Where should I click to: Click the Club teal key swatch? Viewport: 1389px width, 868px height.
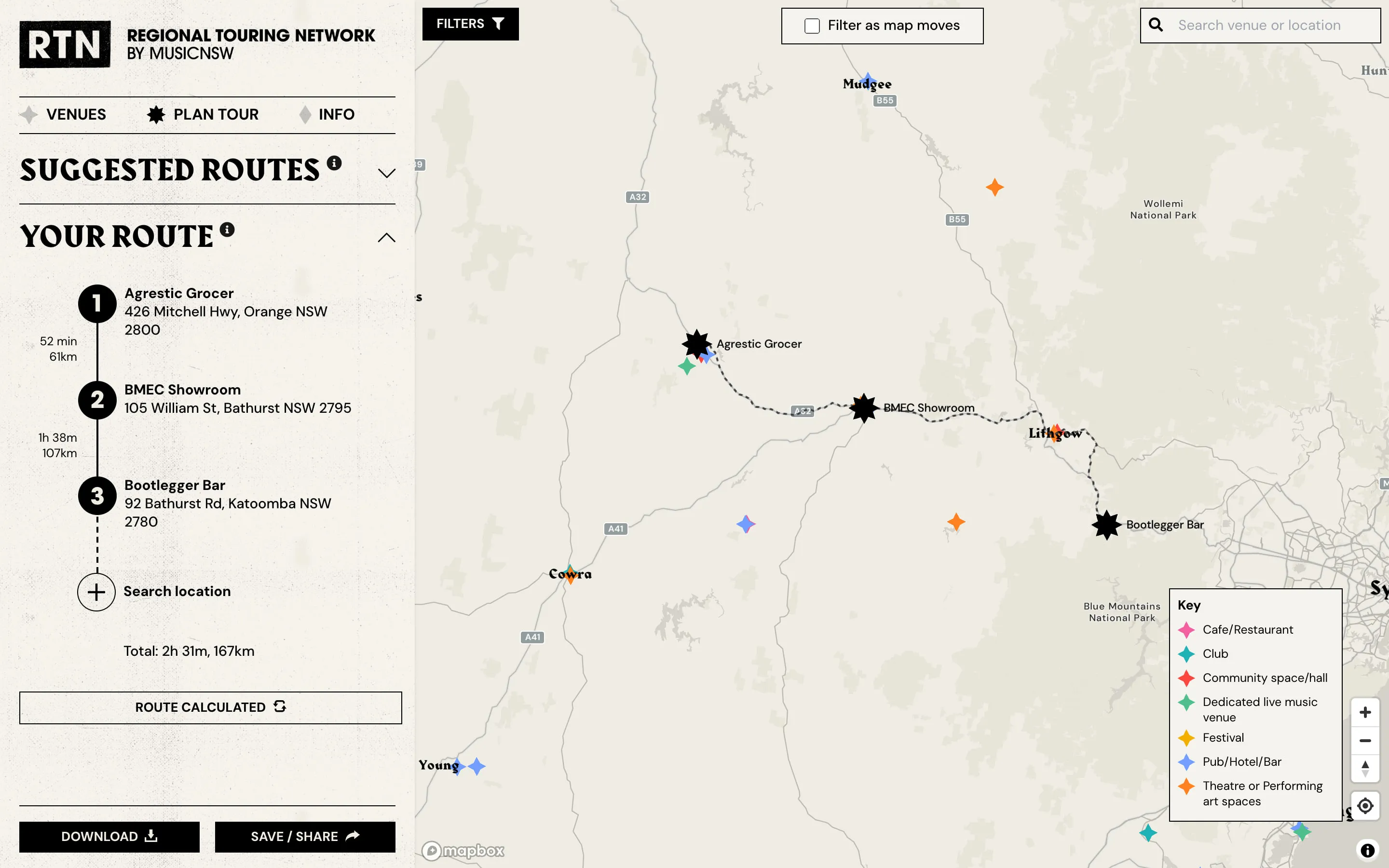click(x=1186, y=654)
